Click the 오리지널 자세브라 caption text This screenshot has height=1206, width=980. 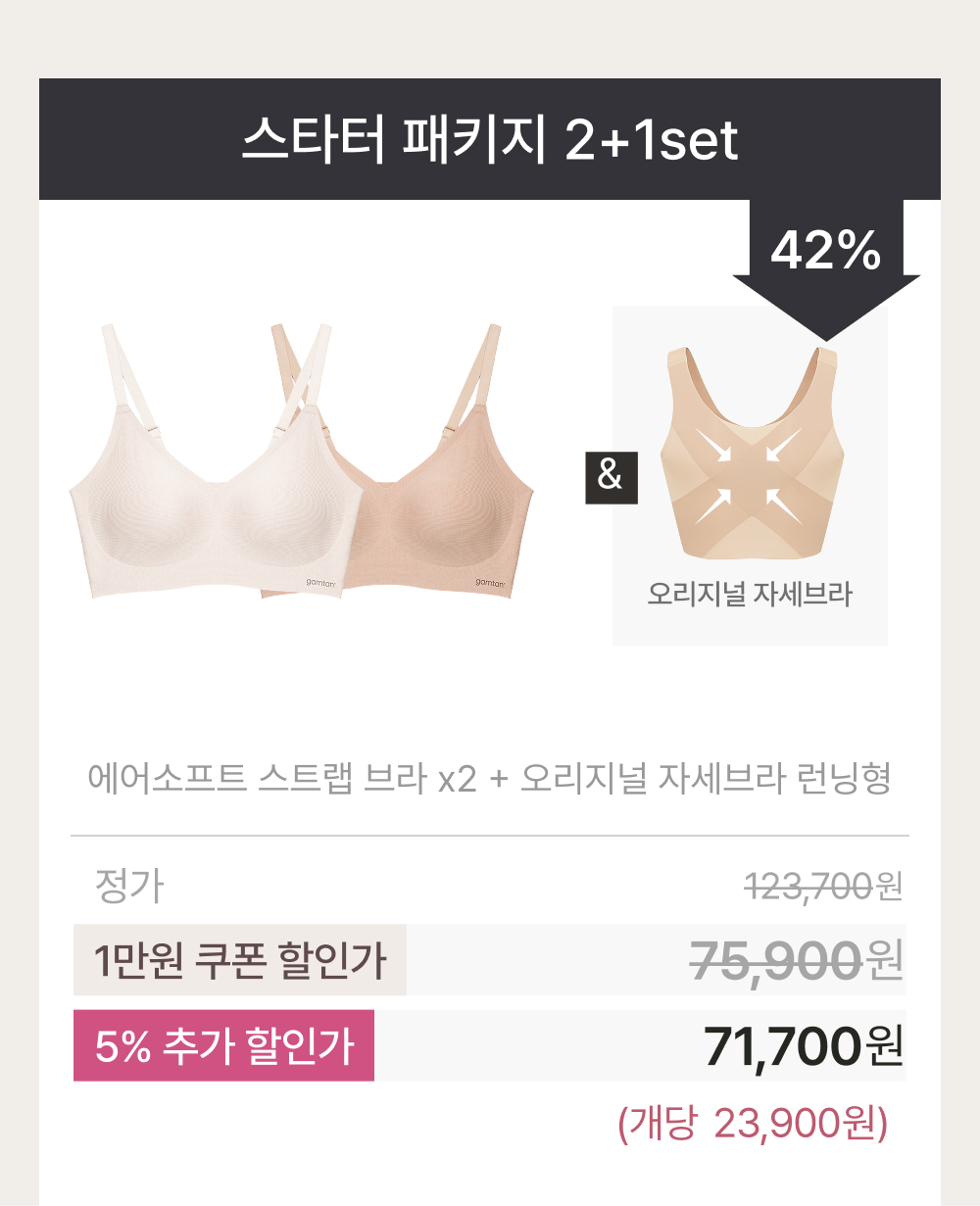coord(750,594)
